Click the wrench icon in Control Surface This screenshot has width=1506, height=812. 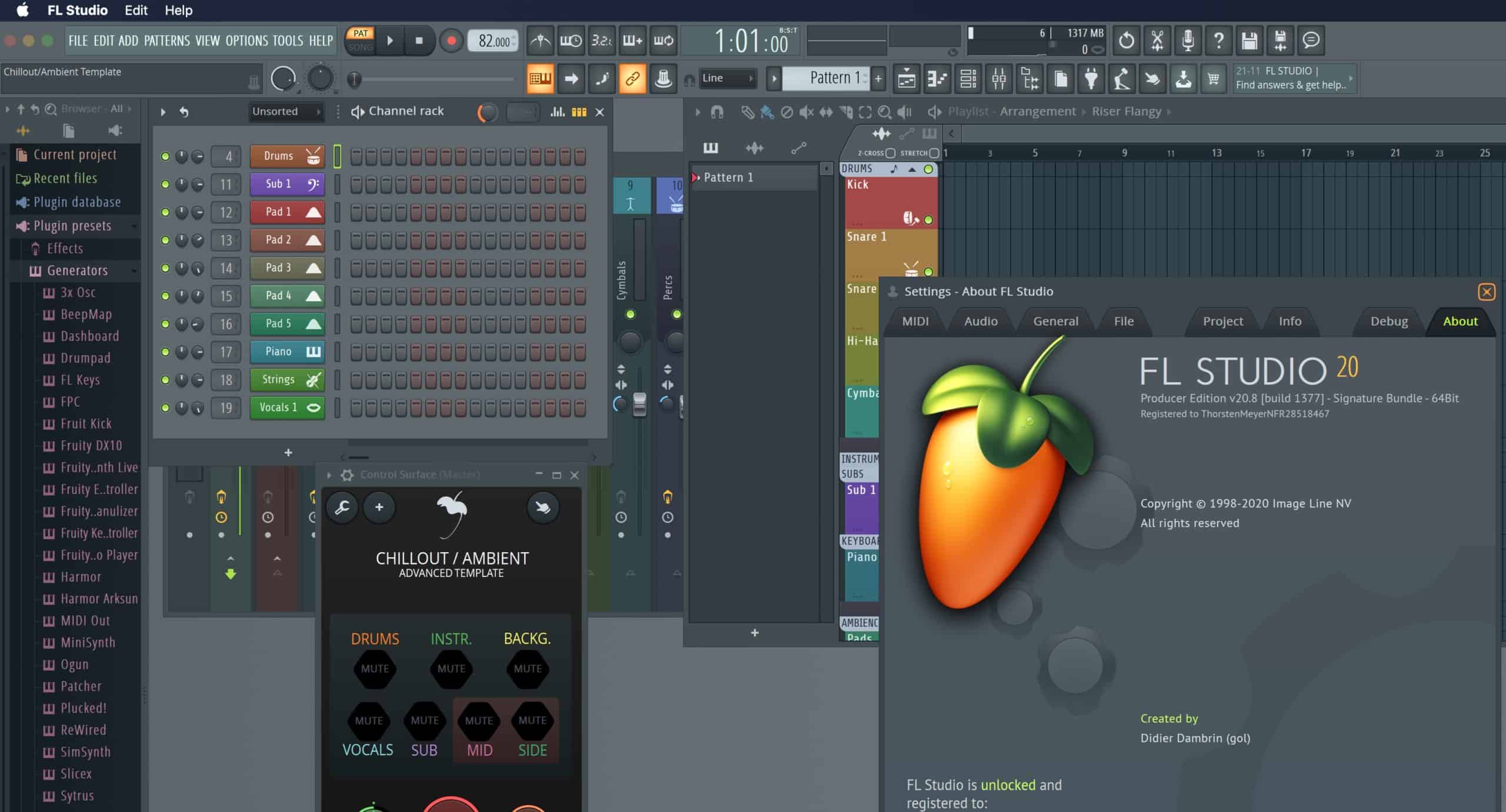click(x=342, y=507)
